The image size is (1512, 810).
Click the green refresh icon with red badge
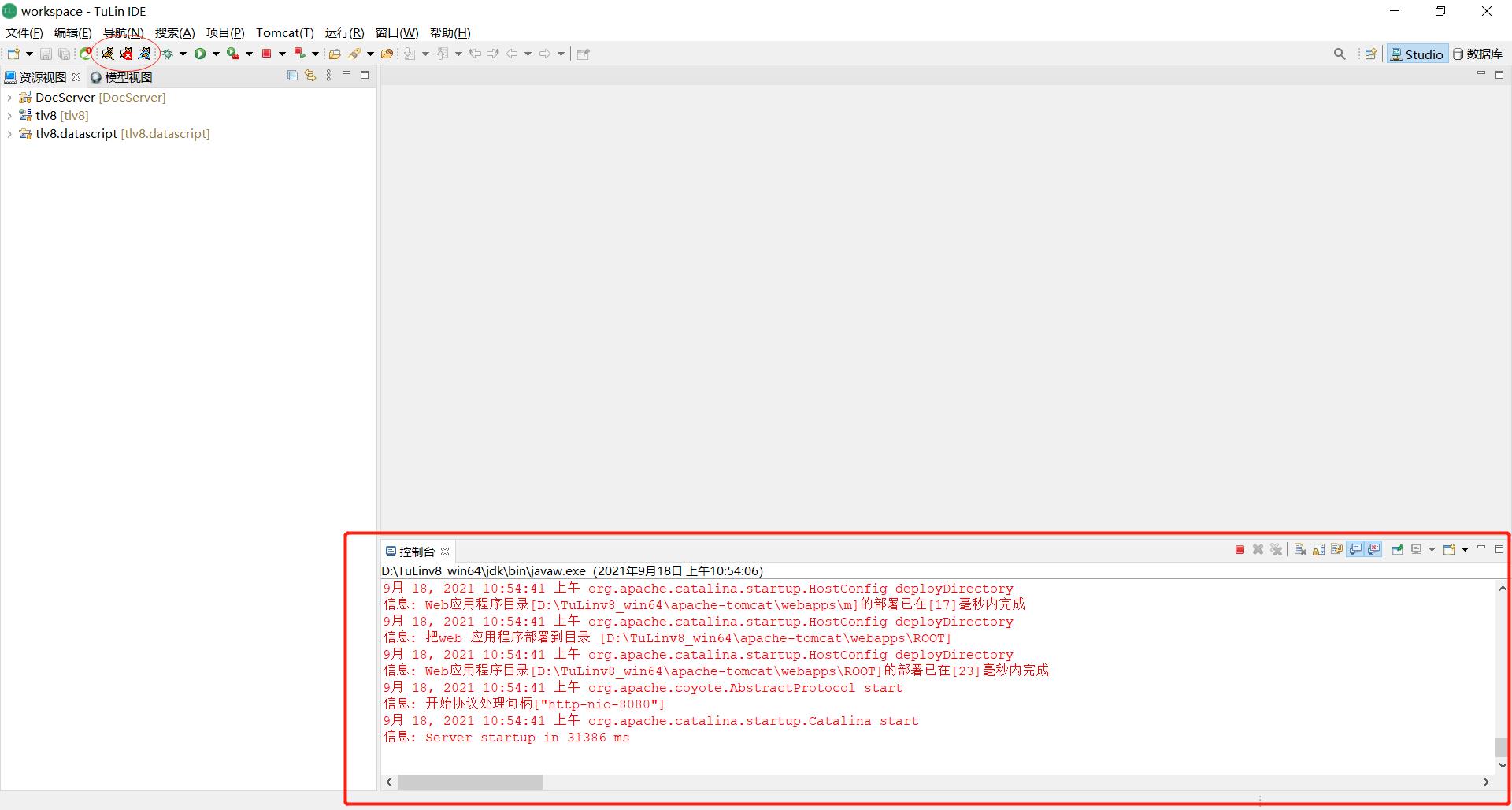pyautogui.click(x=85, y=54)
